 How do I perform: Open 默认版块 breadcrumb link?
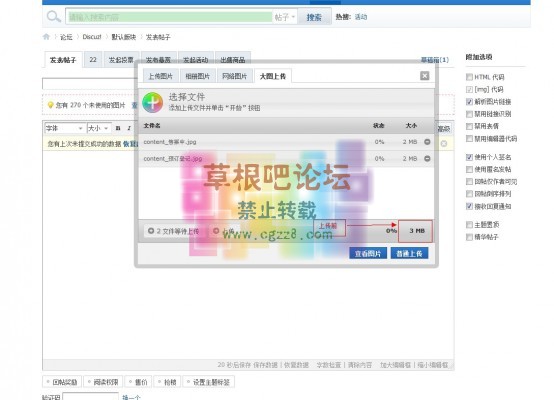124,37
